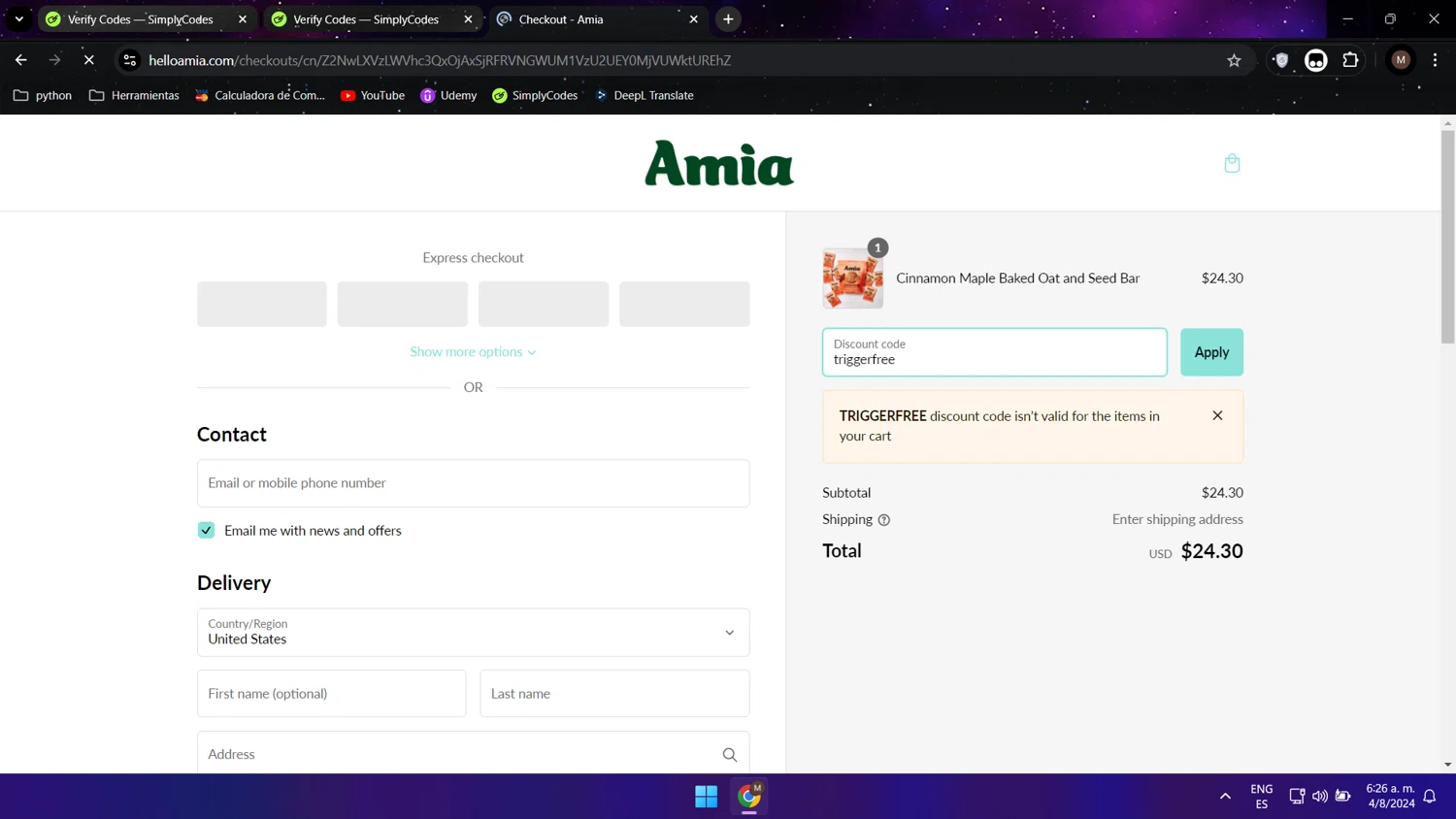This screenshot has height=819, width=1456.
Task: Click the Last name field
Action: click(614, 694)
